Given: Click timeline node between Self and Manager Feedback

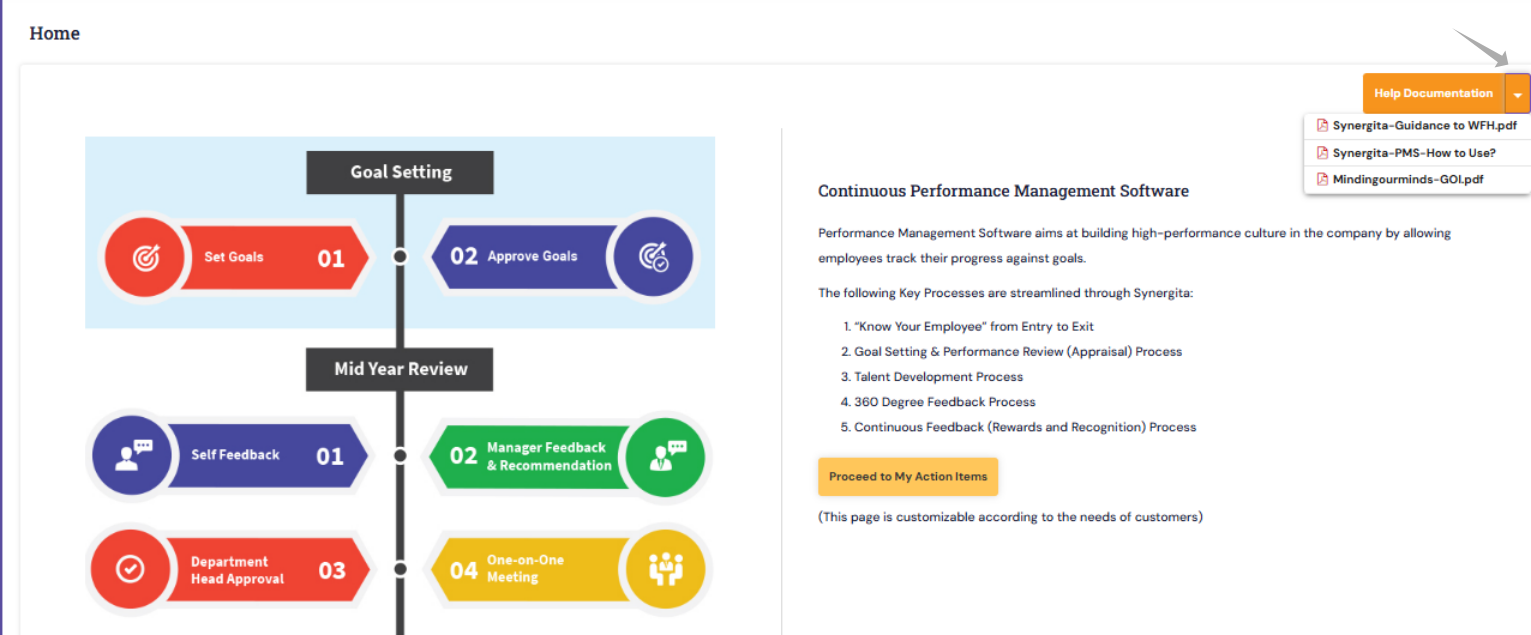Looking at the screenshot, I should click(400, 456).
